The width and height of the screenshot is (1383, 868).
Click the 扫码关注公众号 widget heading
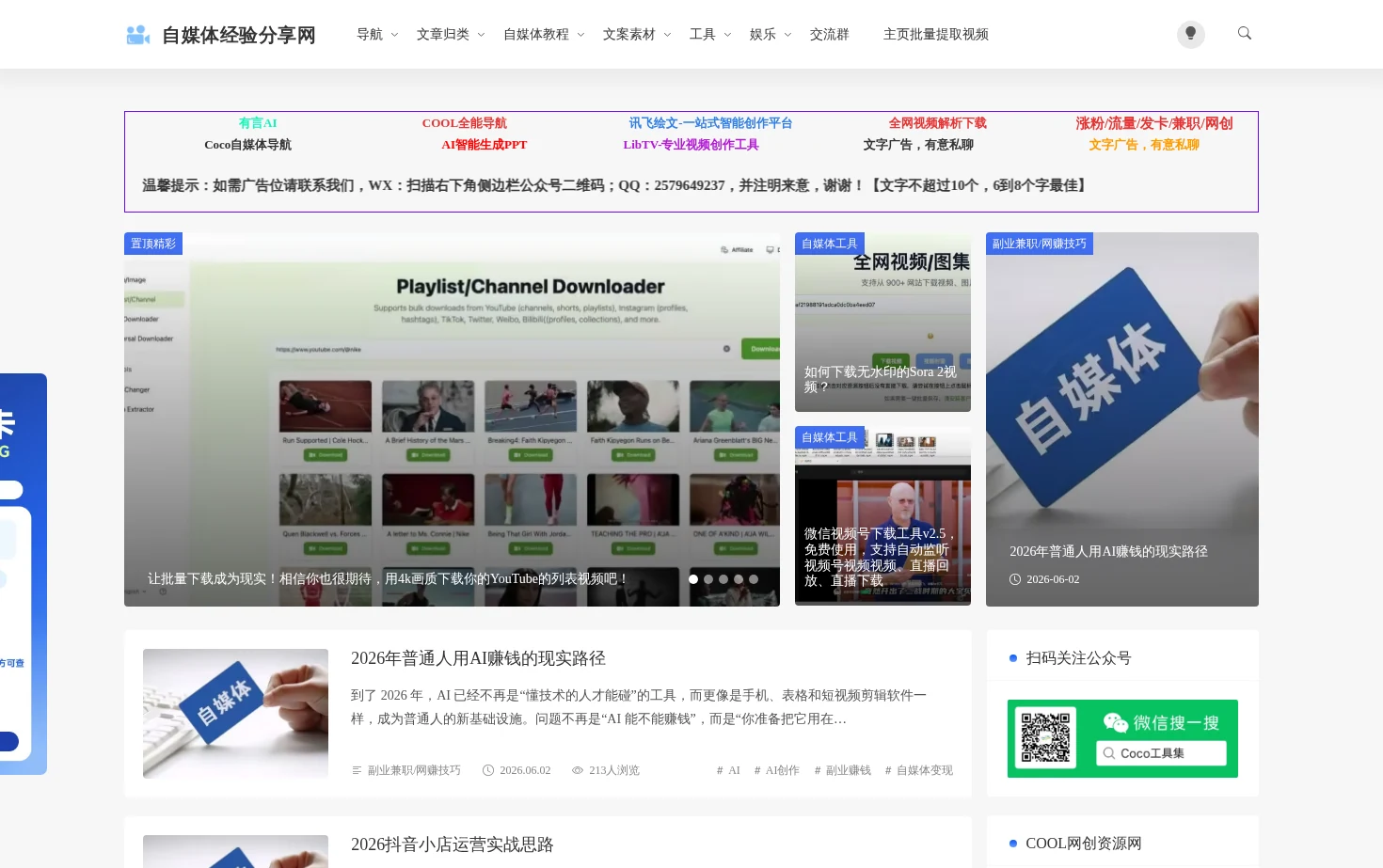click(1078, 658)
